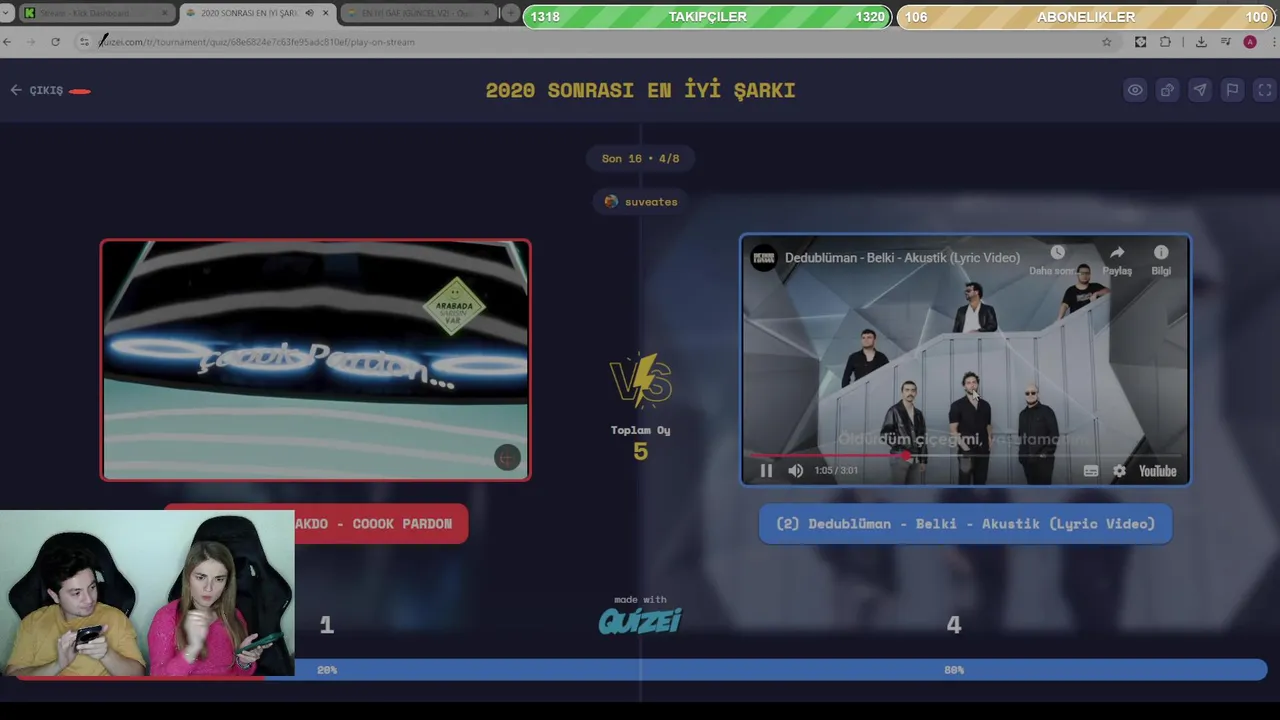
Task: Open a new browser tab
Action: click(x=511, y=13)
